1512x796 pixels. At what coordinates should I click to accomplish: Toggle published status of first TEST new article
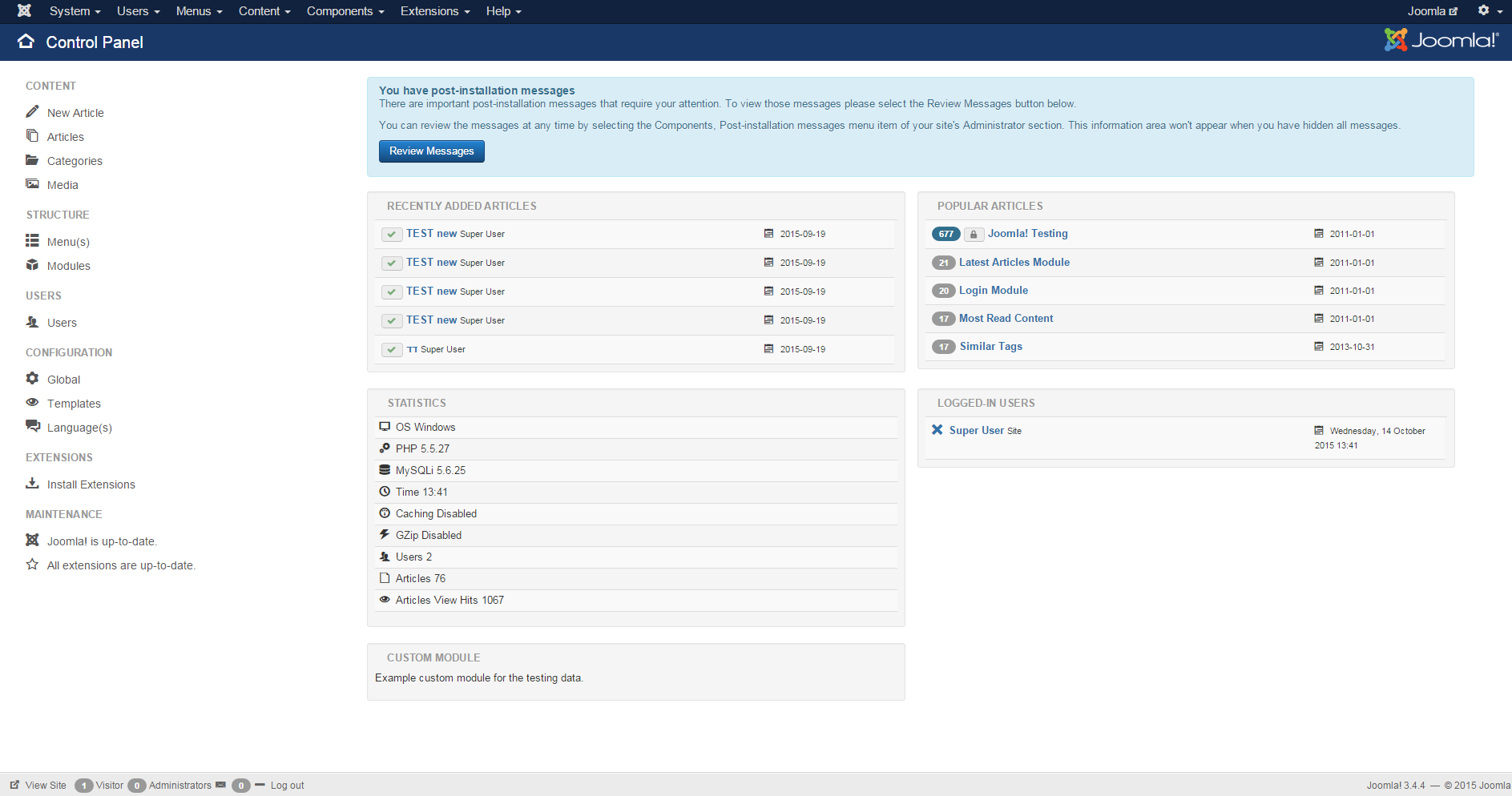[392, 234]
